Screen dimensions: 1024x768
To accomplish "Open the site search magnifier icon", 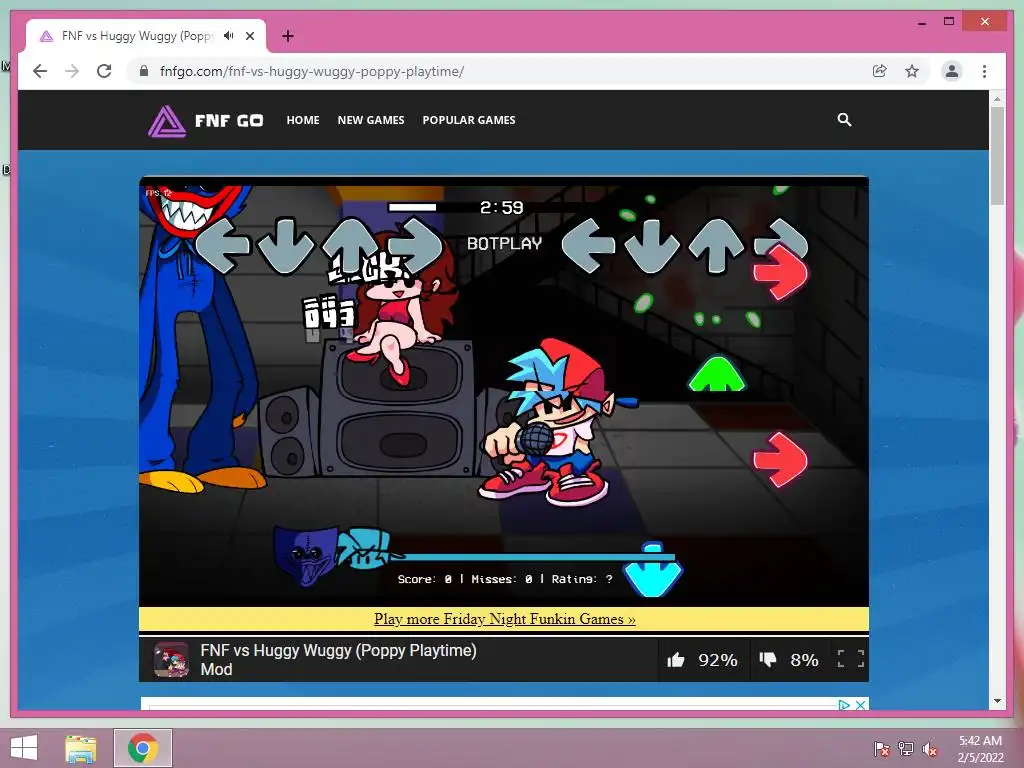I will [x=844, y=120].
